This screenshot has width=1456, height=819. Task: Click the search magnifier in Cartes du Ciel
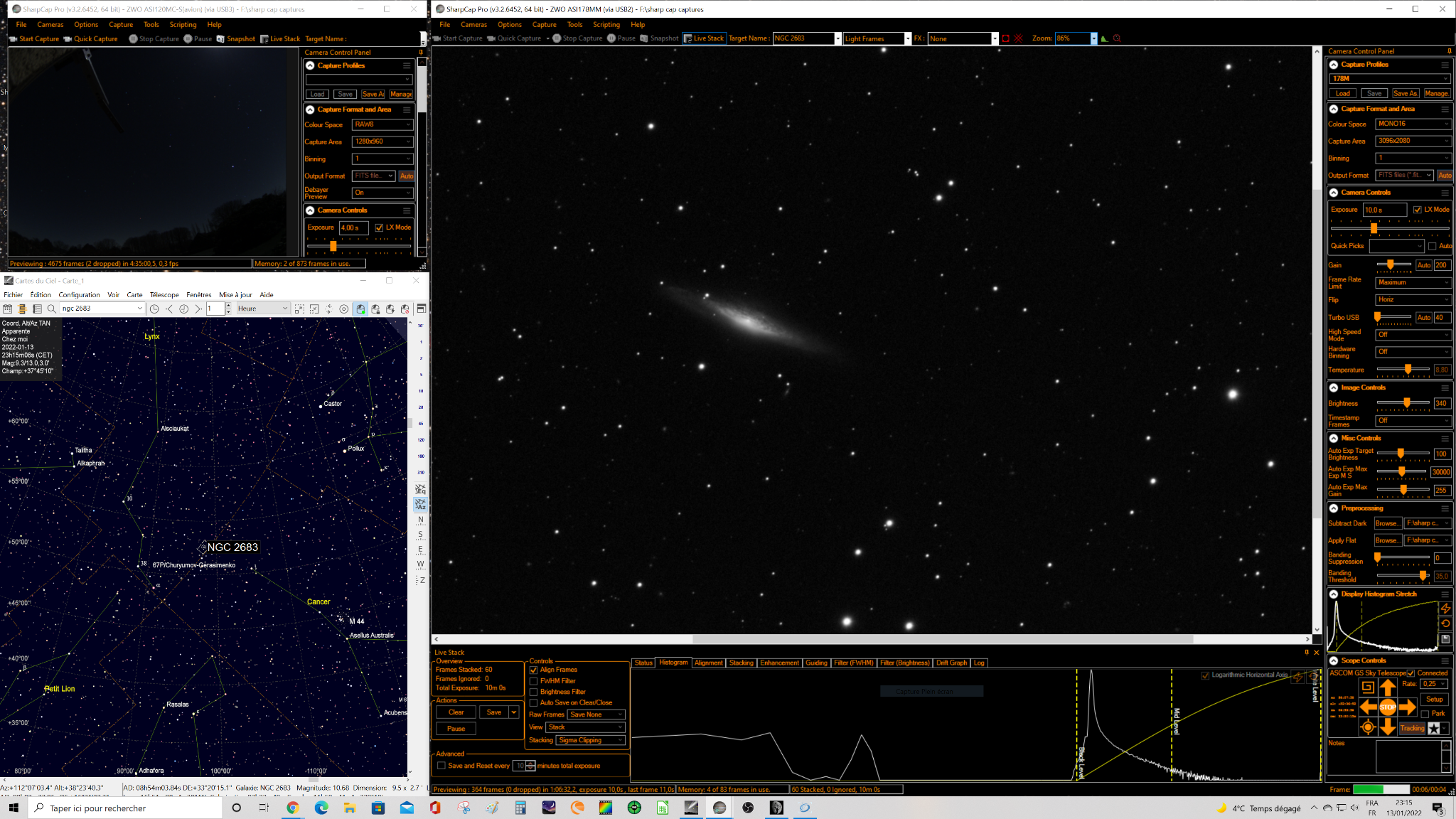(x=51, y=309)
